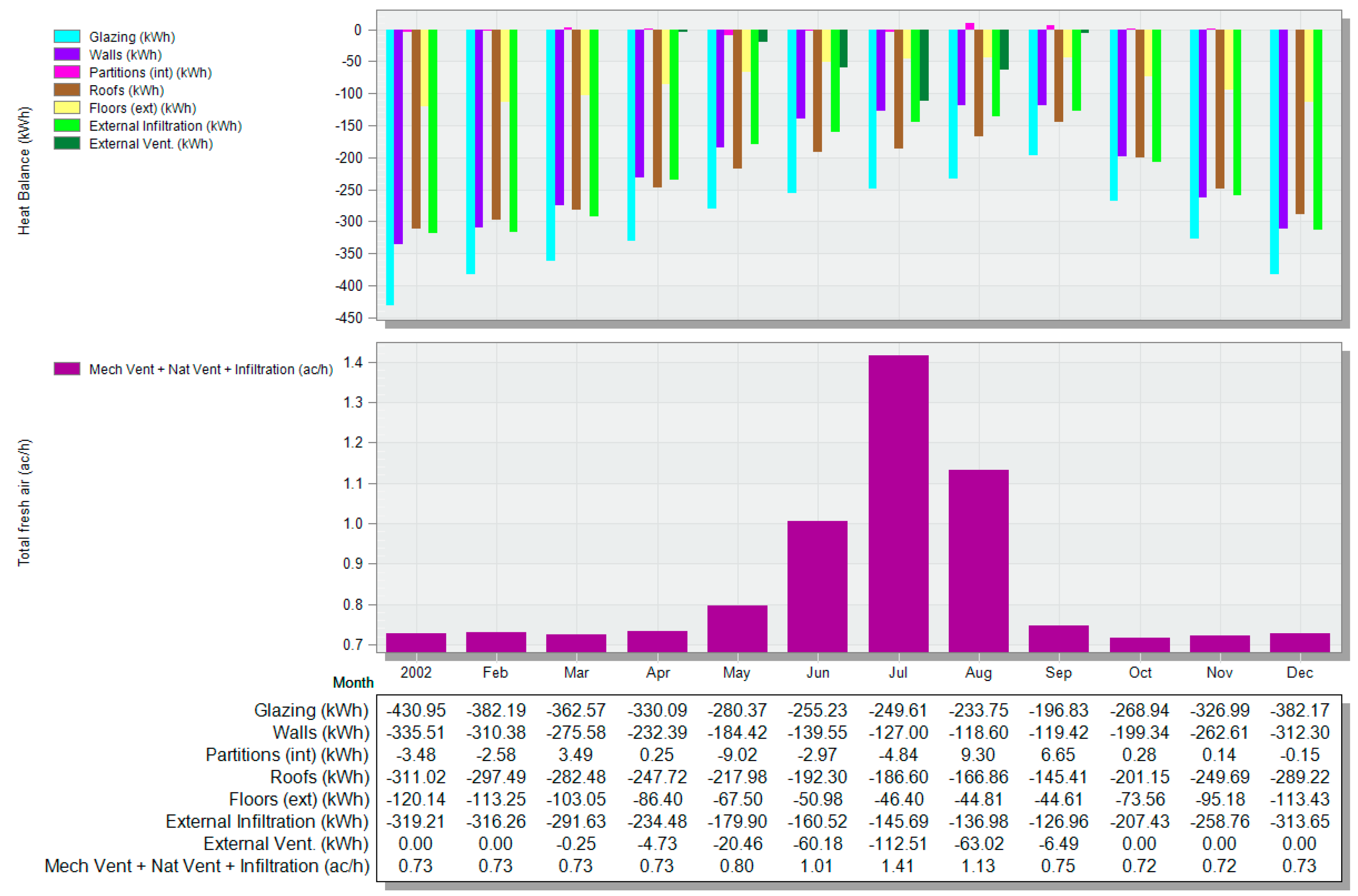
Task: Click the purple Walls legend swatch
Action: 67,54
